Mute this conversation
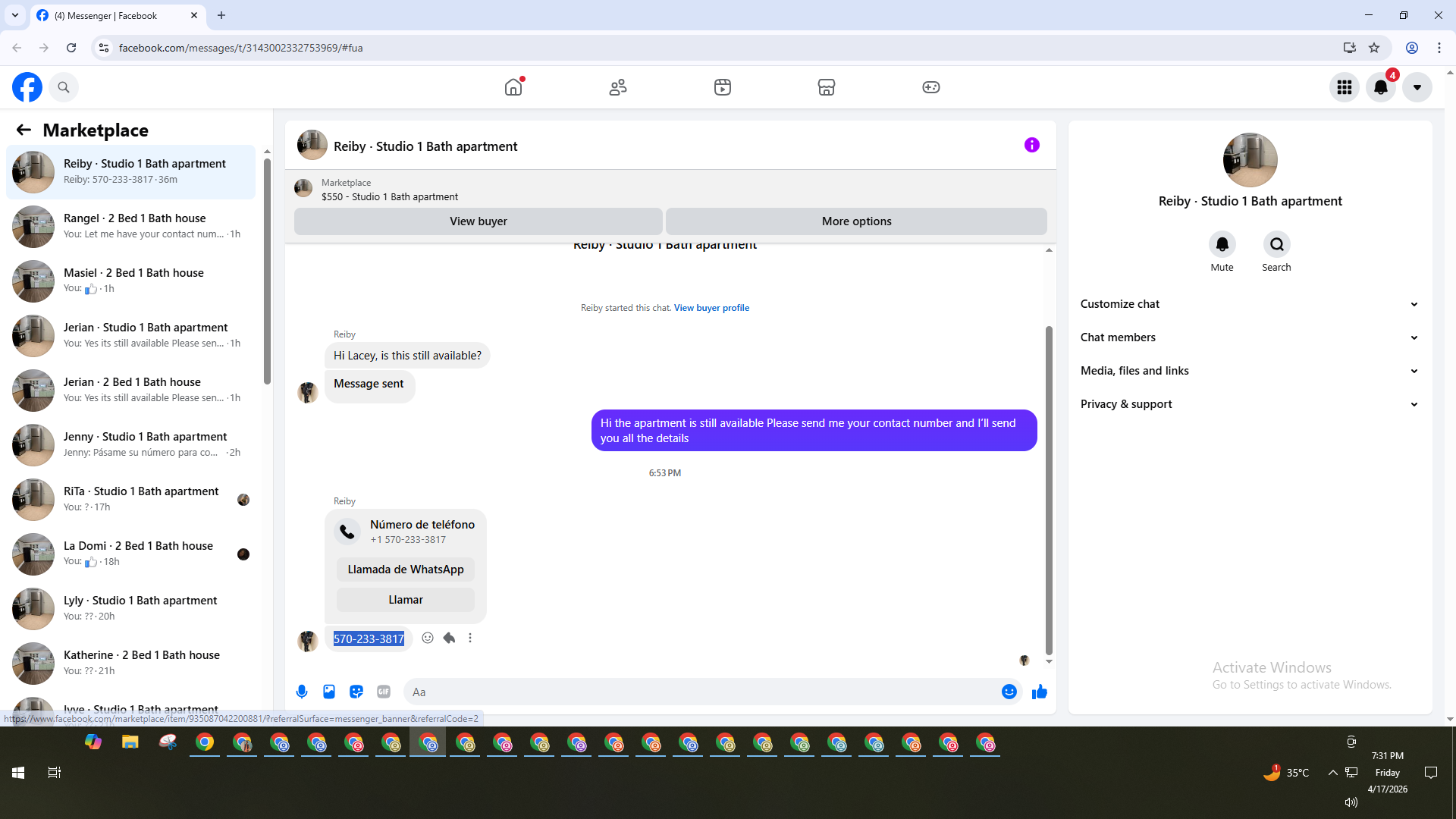The height and width of the screenshot is (819, 1456). (x=1222, y=244)
